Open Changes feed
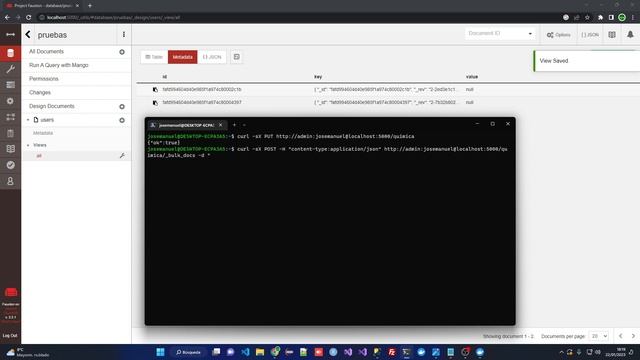Screen dimensions: 640x360 coord(40,93)
